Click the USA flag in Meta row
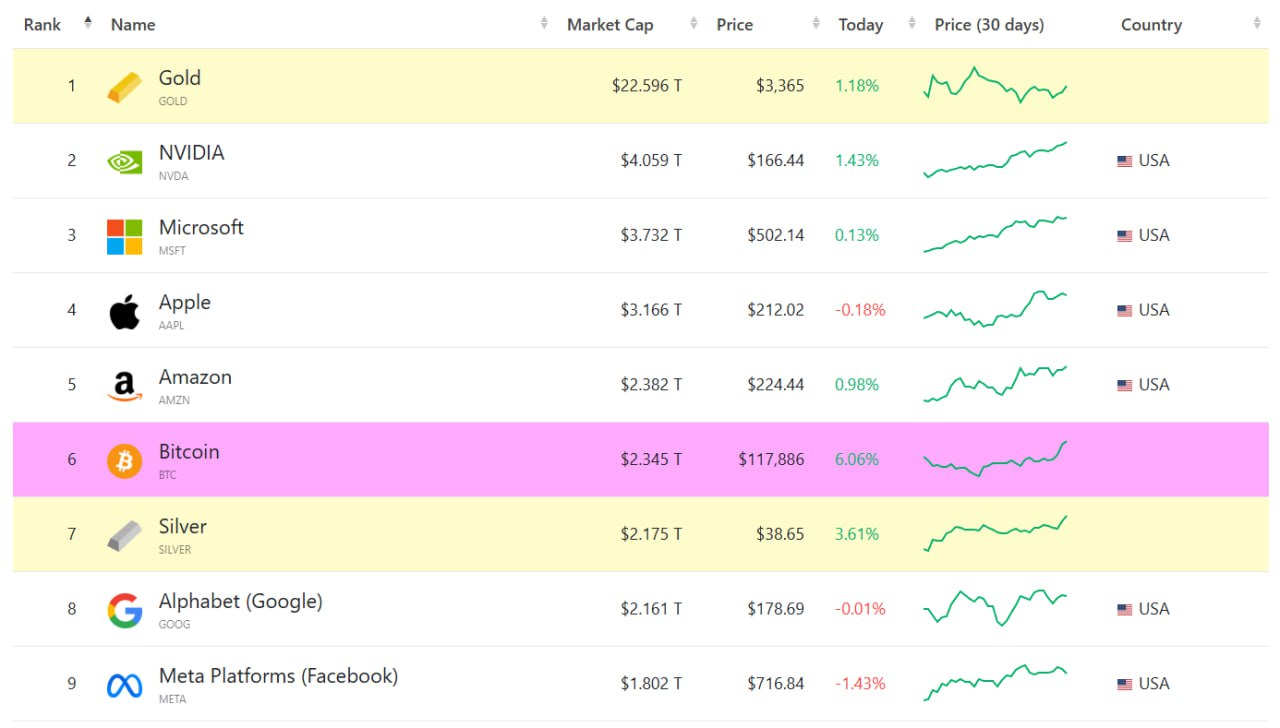1280x728 pixels. click(x=1125, y=684)
